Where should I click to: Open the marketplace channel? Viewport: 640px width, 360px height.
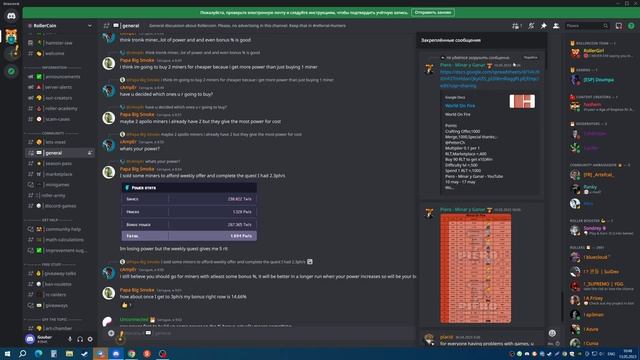(60, 174)
